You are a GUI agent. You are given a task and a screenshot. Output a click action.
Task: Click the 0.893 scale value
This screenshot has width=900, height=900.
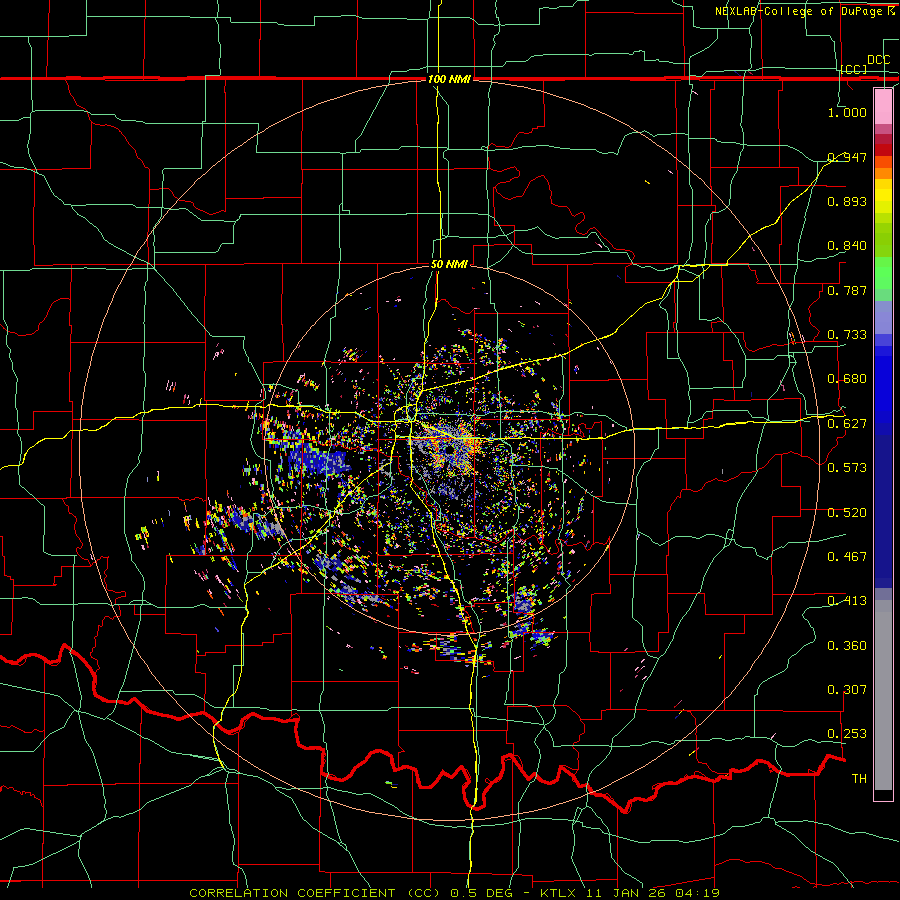point(847,201)
